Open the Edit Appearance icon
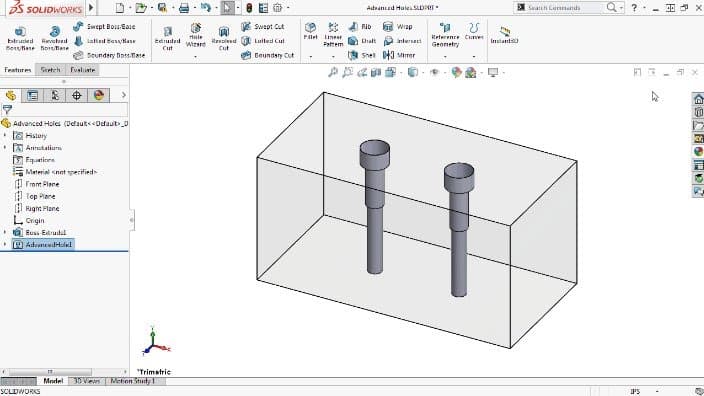The width and height of the screenshot is (704, 396). tap(456, 72)
